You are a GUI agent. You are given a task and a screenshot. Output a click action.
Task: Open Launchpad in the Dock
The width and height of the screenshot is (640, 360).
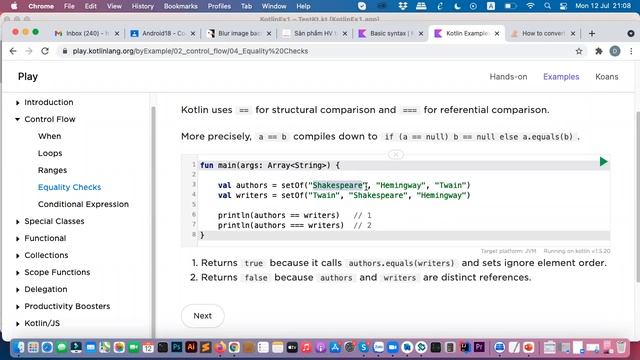[x=33, y=347]
